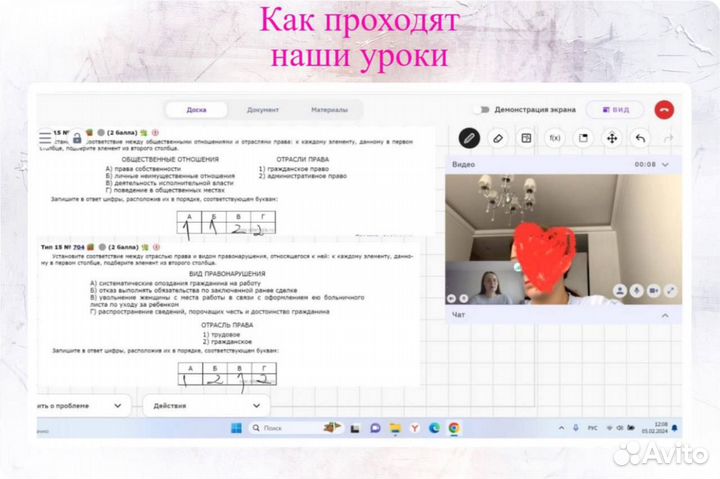Screen dimensions: 720x479
Task: Select the move/pan arrows tool
Action: point(612,138)
